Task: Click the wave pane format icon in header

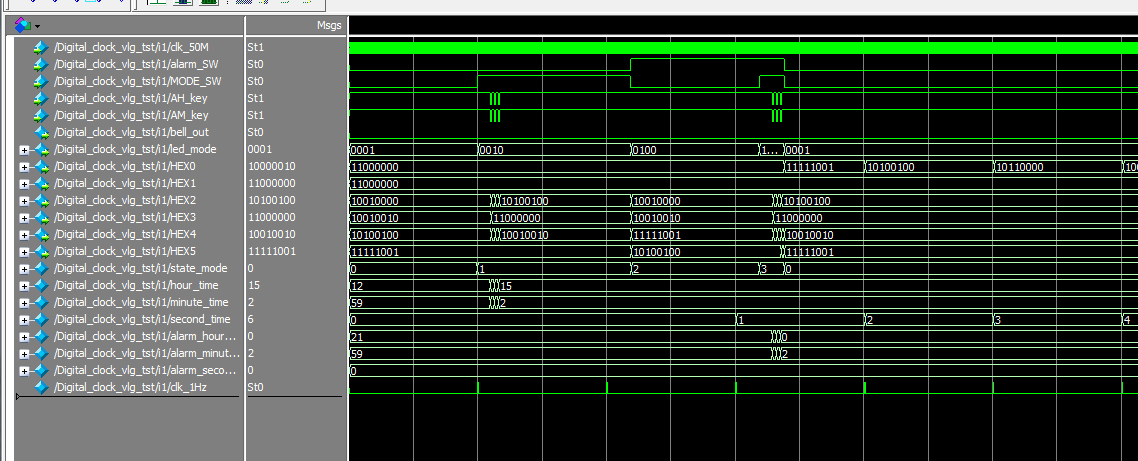Action: 22,25
